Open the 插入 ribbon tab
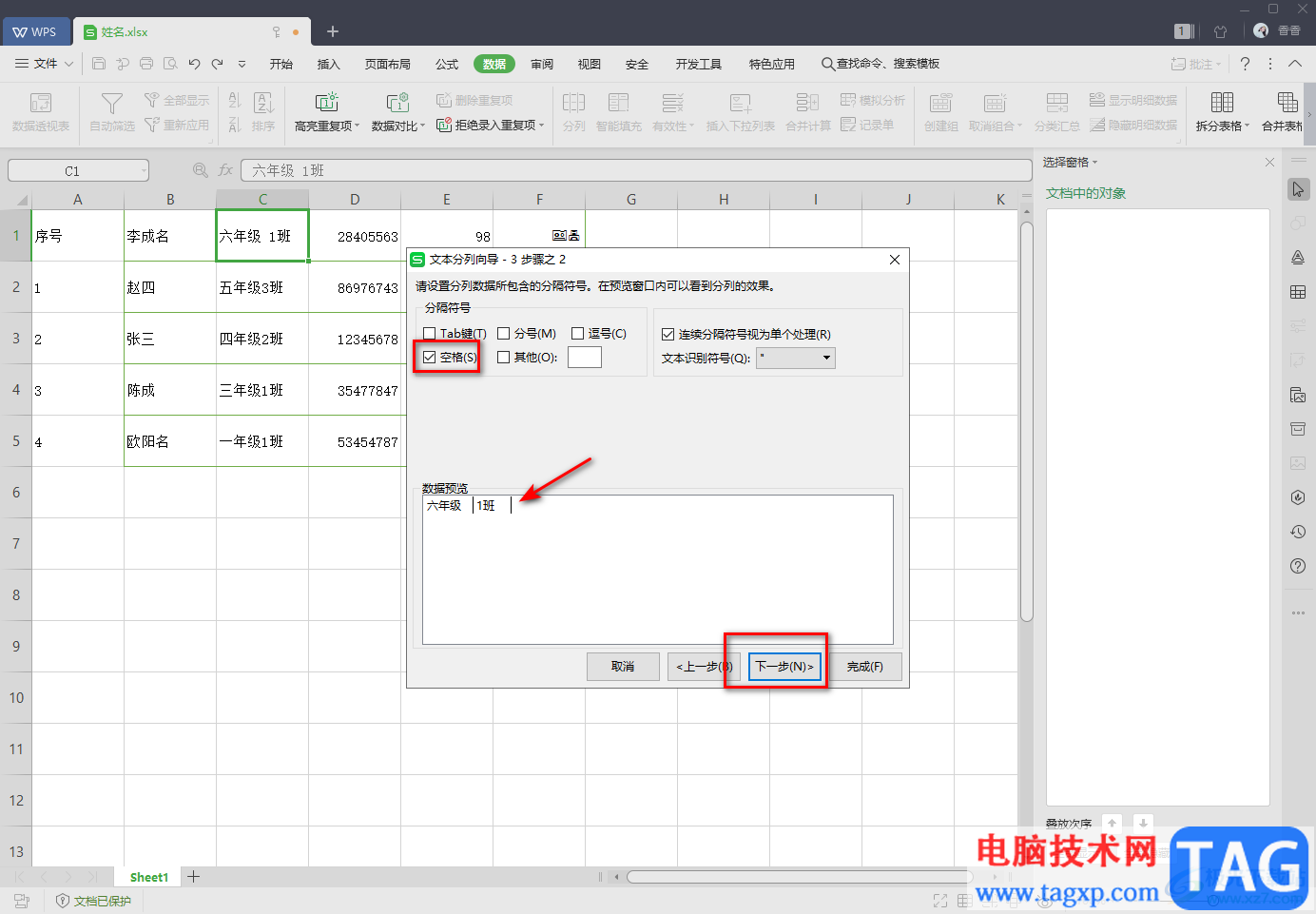Screen dimensions: 1316x914 pyautogui.click(x=328, y=64)
